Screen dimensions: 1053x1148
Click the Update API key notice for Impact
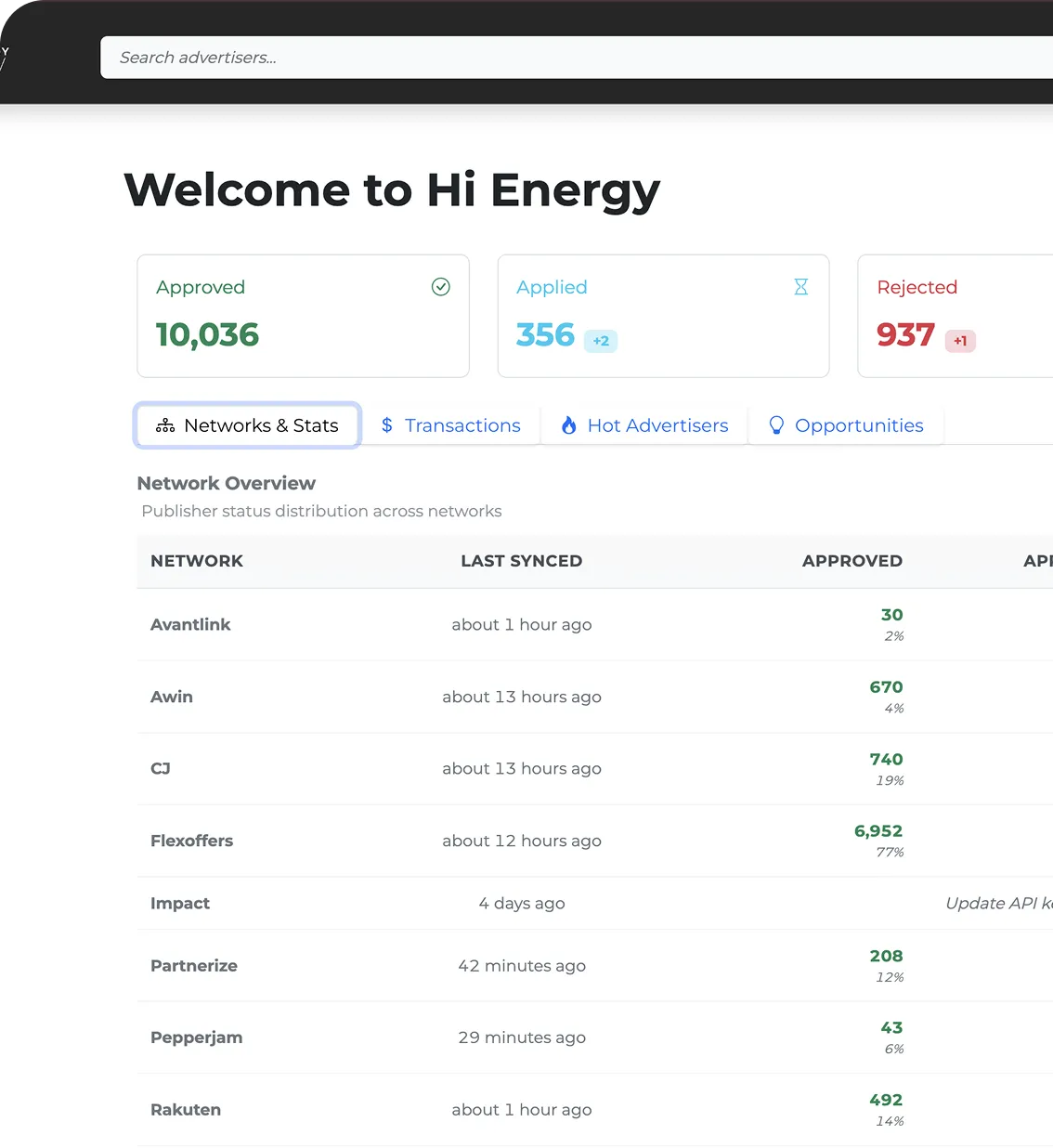[999, 903]
